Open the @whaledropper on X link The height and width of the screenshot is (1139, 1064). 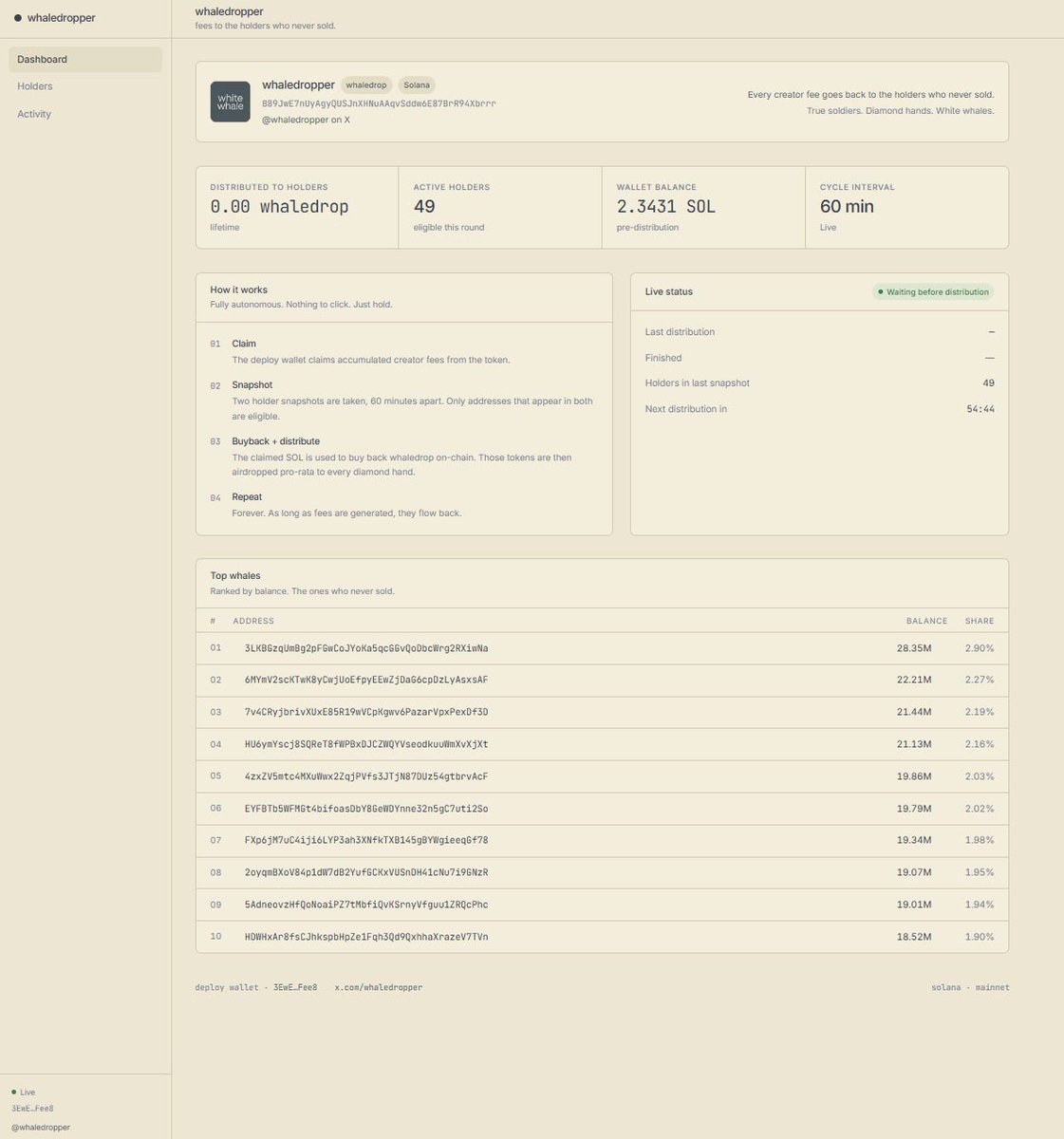pos(306,120)
